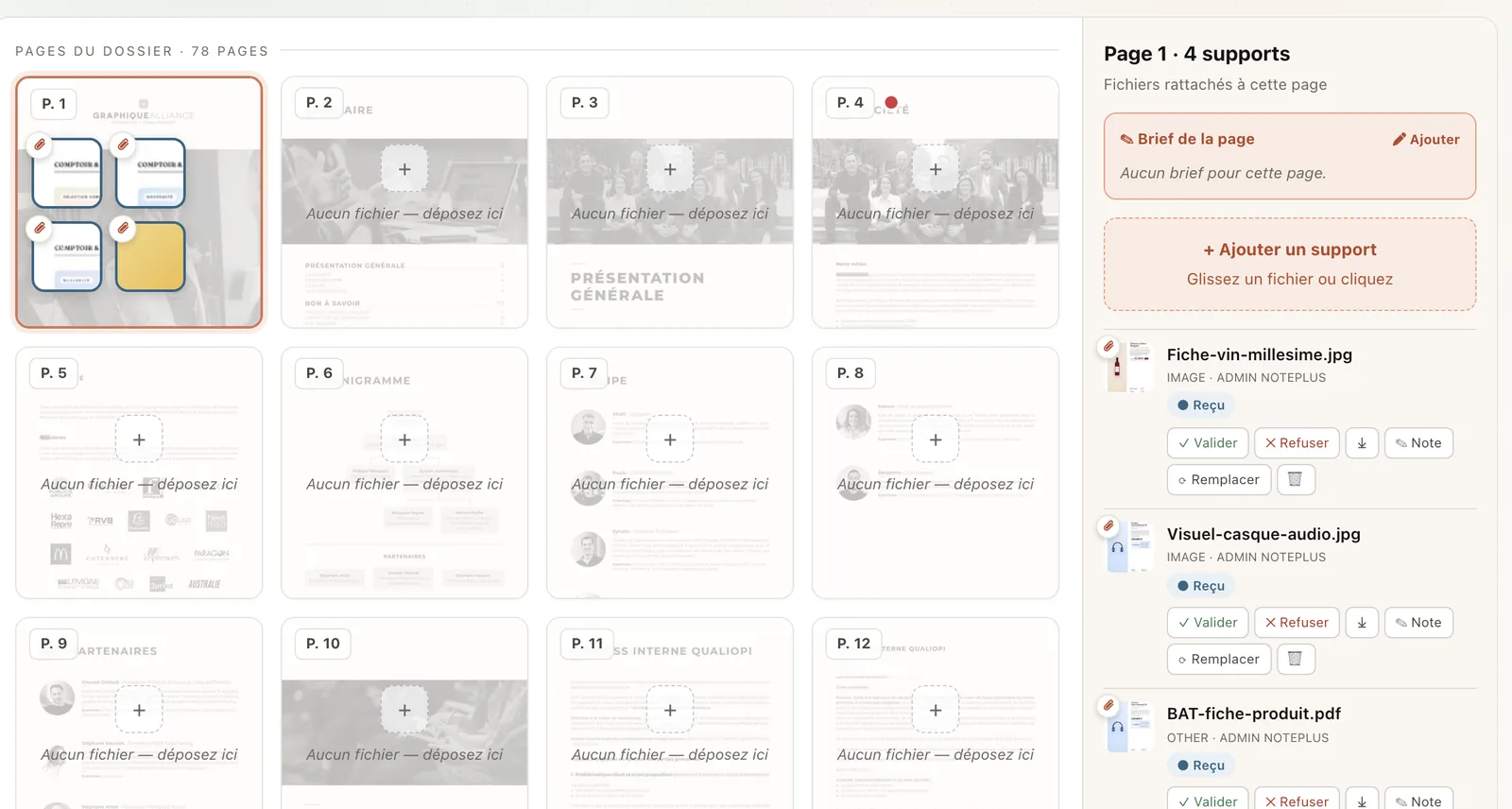Viewport: 1512px width, 809px height.
Task: Validate Fiche-vin-millesime.jpg with Valider
Action: click(1208, 443)
